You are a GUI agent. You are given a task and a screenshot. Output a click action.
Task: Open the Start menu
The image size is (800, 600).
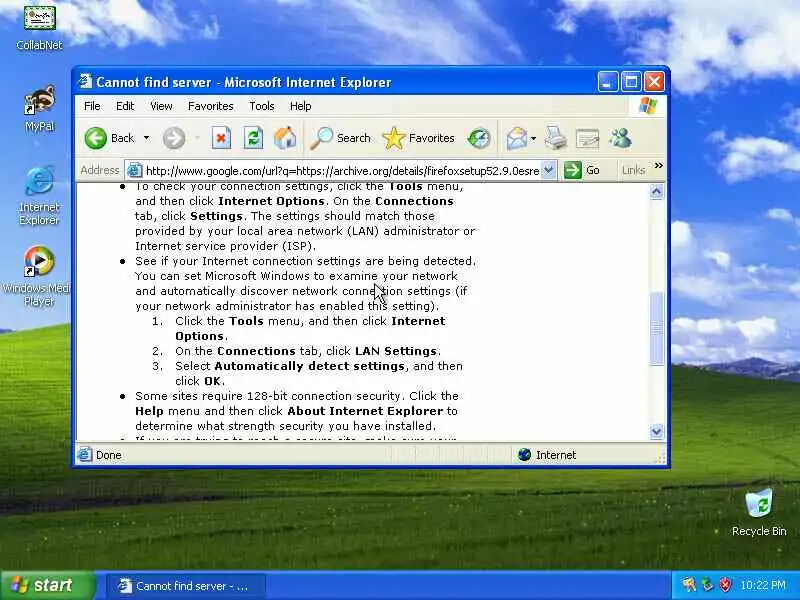[x=47, y=585]
